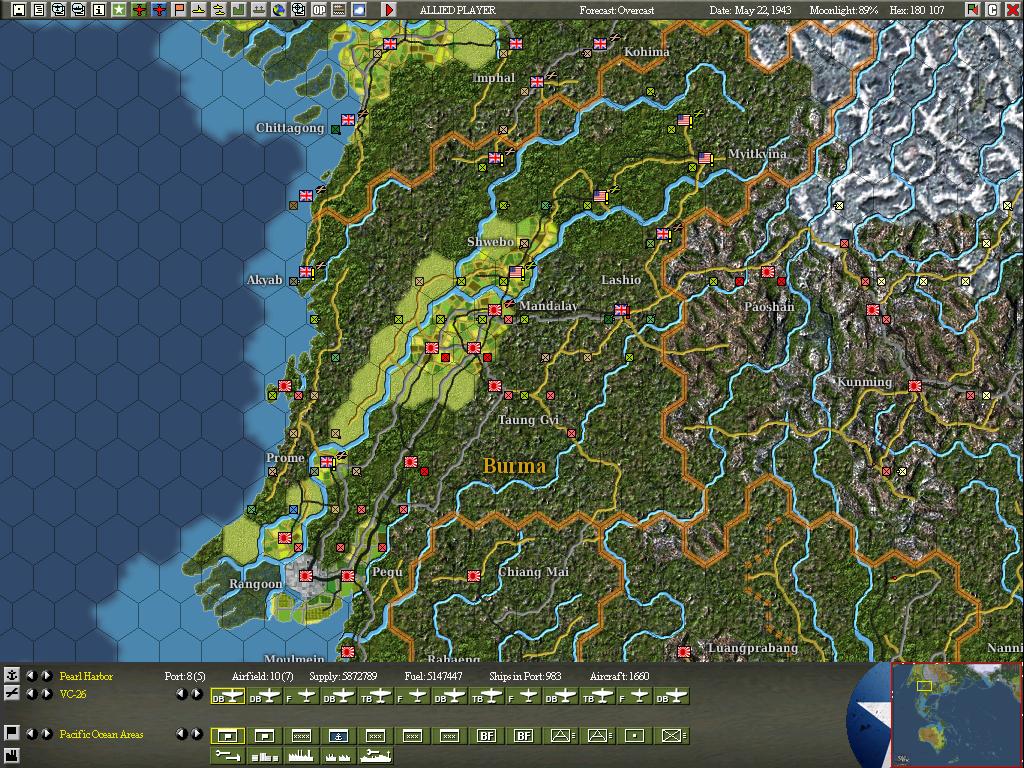
Task: Click the green and red flag icon
Action: coord(973,9)
